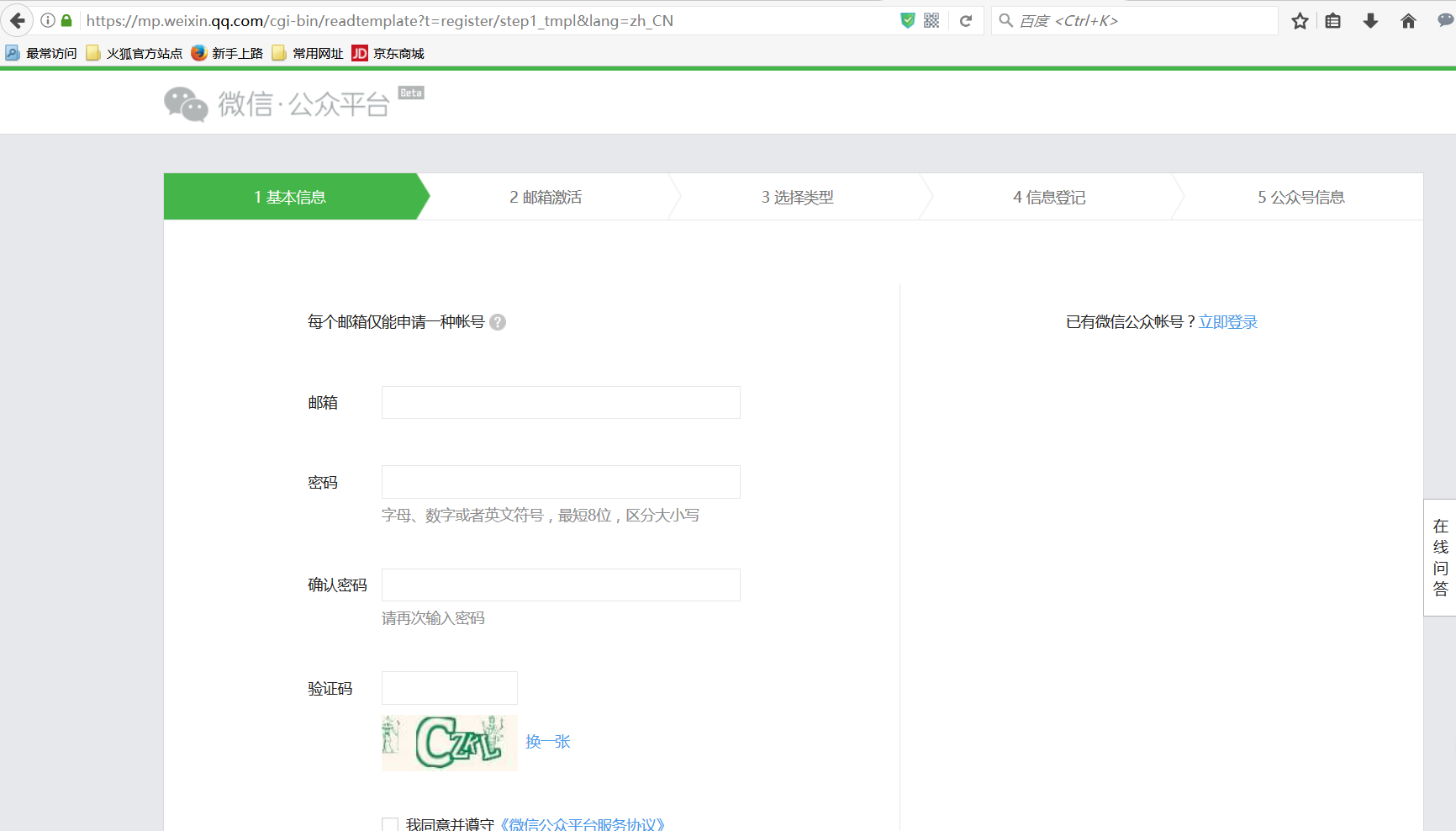
Task: Select the step 3 选择类型 tab
Action: pyautogui.click(x=798, y=197)
